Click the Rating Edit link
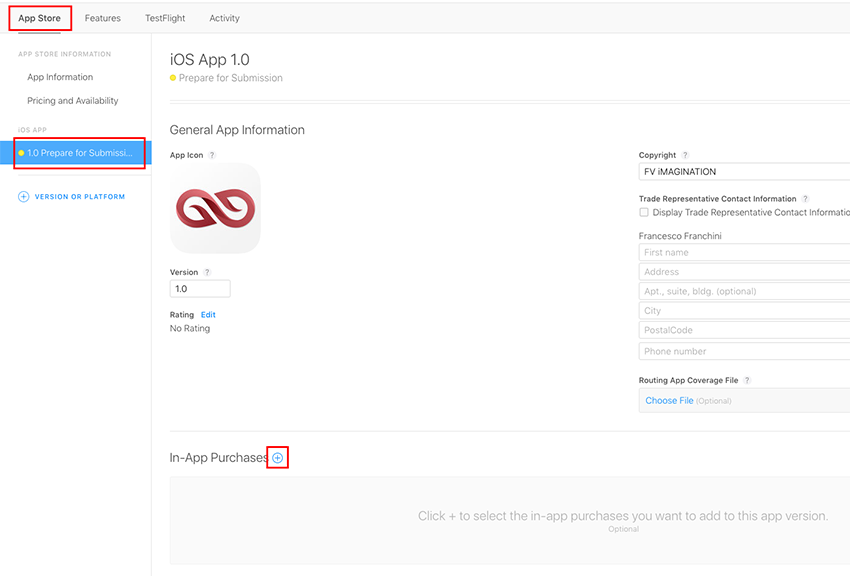 coord(208,315)
